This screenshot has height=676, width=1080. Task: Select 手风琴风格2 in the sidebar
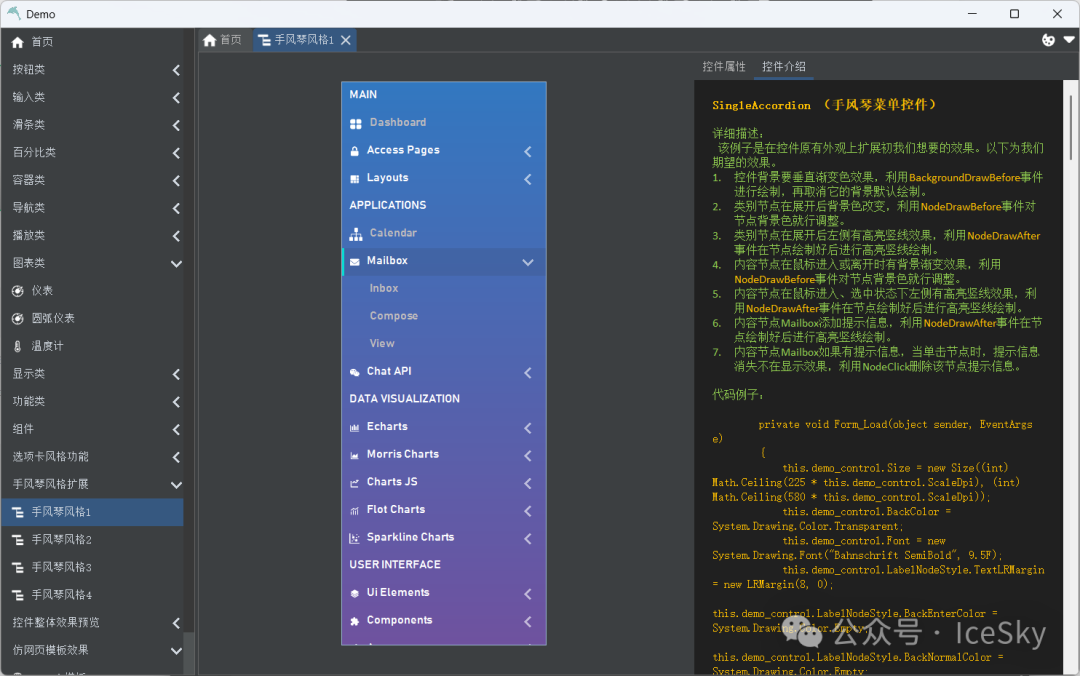point(61,540)
